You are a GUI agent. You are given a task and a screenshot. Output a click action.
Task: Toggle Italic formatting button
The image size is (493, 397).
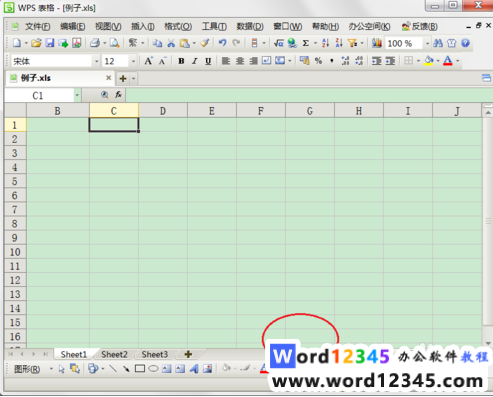coord(195,61)
